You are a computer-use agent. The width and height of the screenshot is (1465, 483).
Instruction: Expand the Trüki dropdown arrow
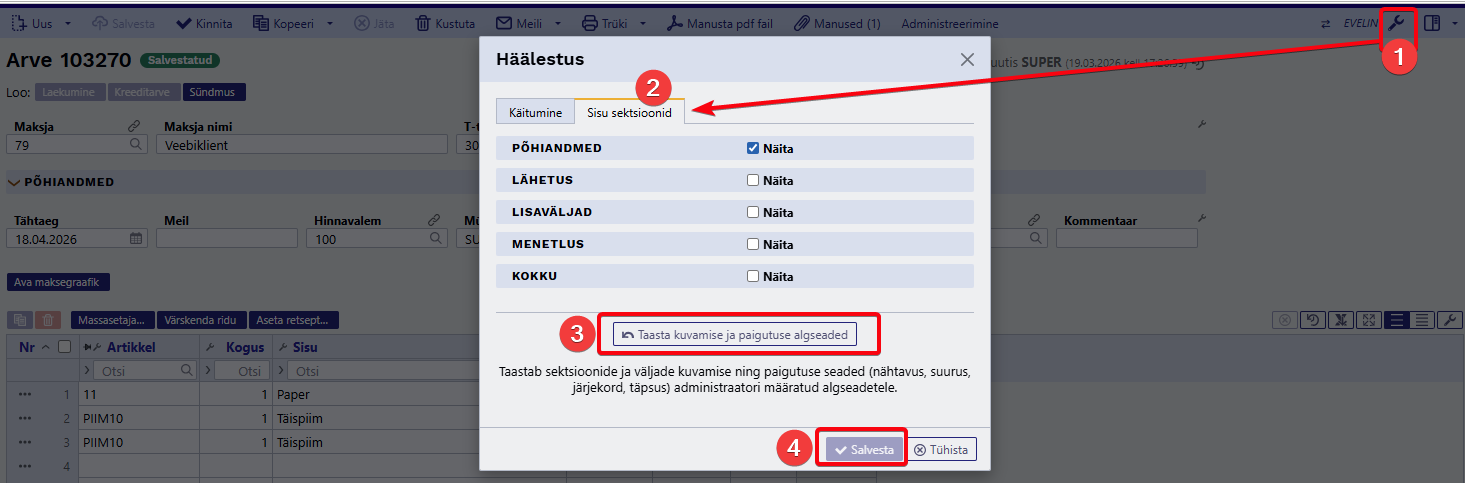pyautogui.click(x=643, y=23)
